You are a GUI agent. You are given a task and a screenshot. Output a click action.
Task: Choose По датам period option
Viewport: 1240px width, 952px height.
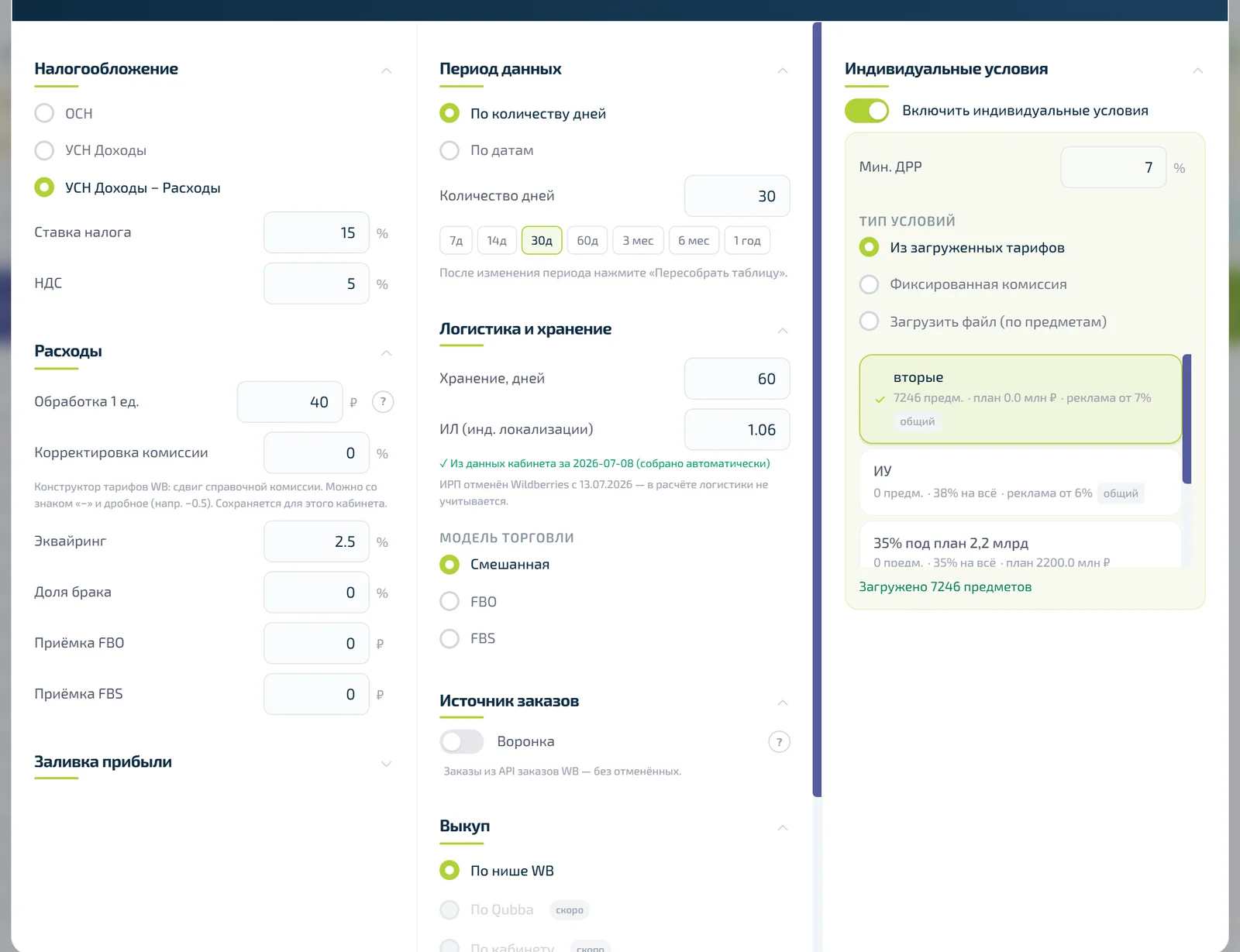(449, 150)
